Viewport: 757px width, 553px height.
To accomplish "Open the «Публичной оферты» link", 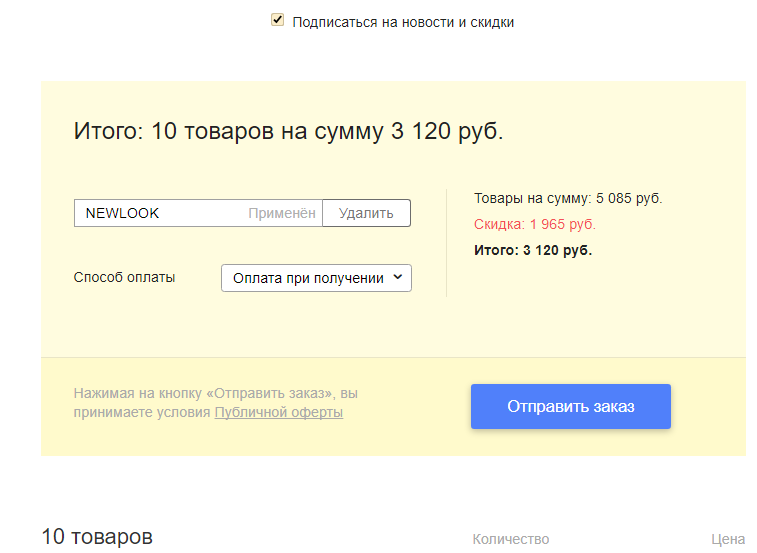I will point(279,412).
